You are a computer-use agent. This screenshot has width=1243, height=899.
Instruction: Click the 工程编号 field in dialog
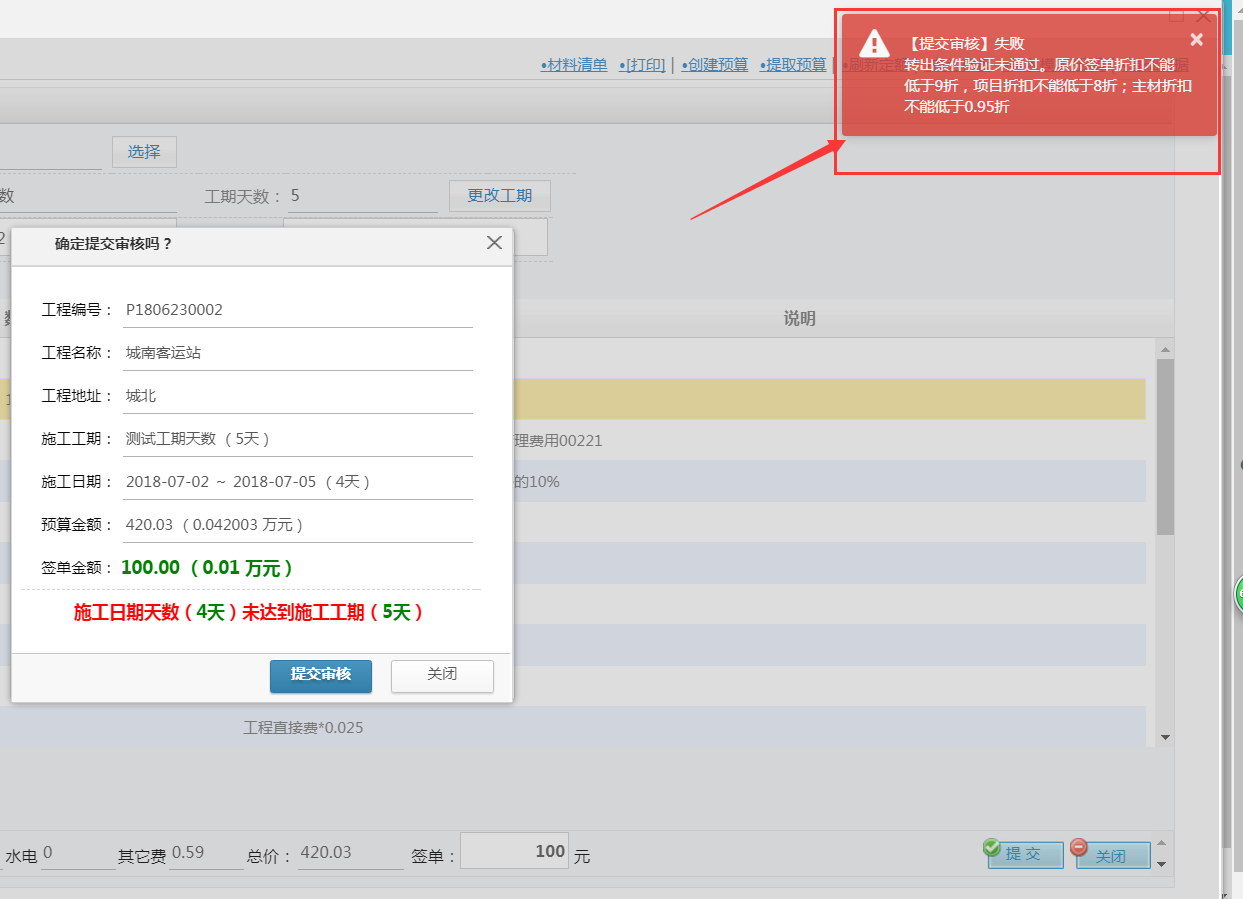(x=297, y=310)
